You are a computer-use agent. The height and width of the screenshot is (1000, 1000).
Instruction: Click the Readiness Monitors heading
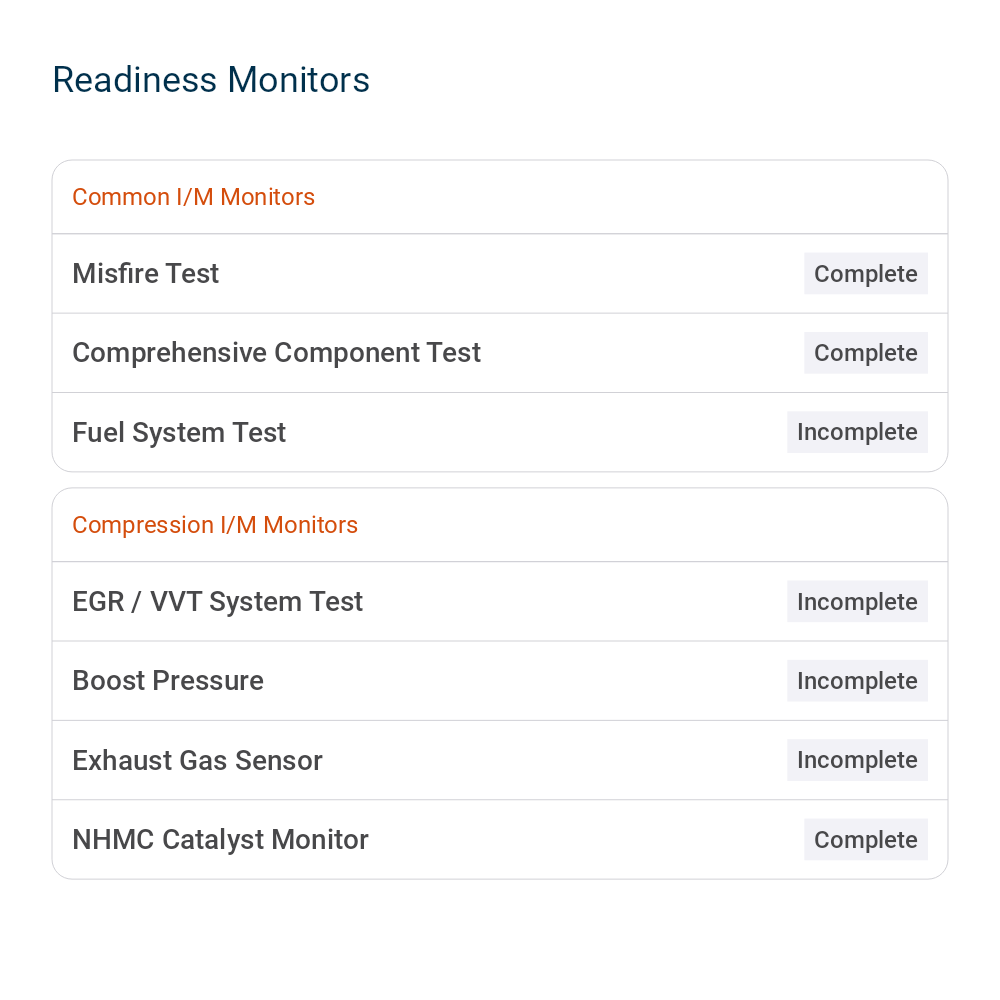pyautogui.click(x=211, y=80)
